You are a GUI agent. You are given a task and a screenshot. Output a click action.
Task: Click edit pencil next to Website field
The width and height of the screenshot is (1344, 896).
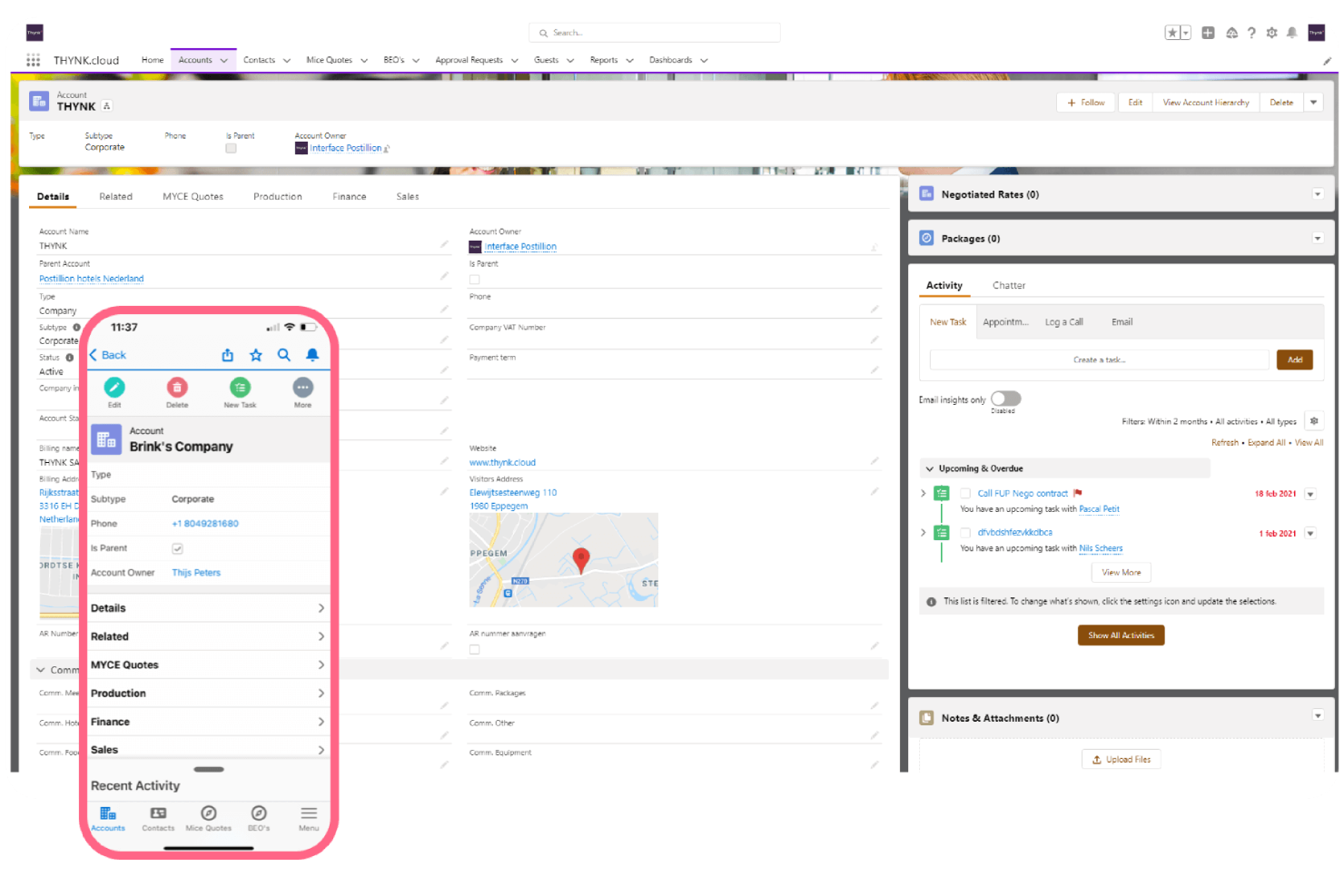click(874, 461)
